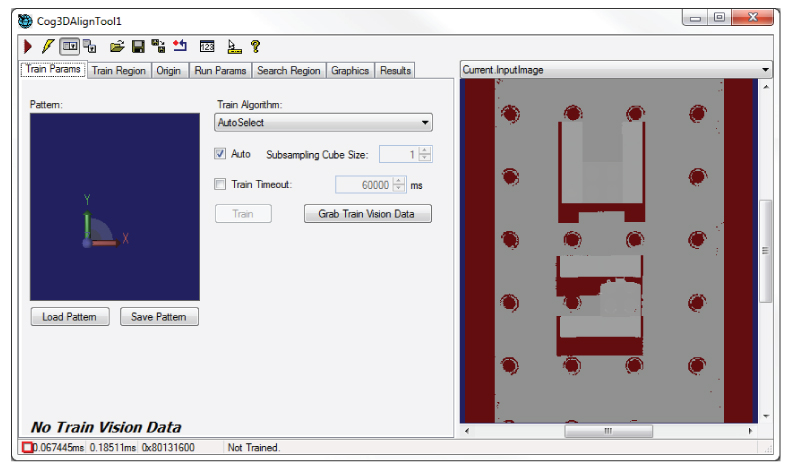Uncheck the Auto subsampling checkbox

point(221,154)
